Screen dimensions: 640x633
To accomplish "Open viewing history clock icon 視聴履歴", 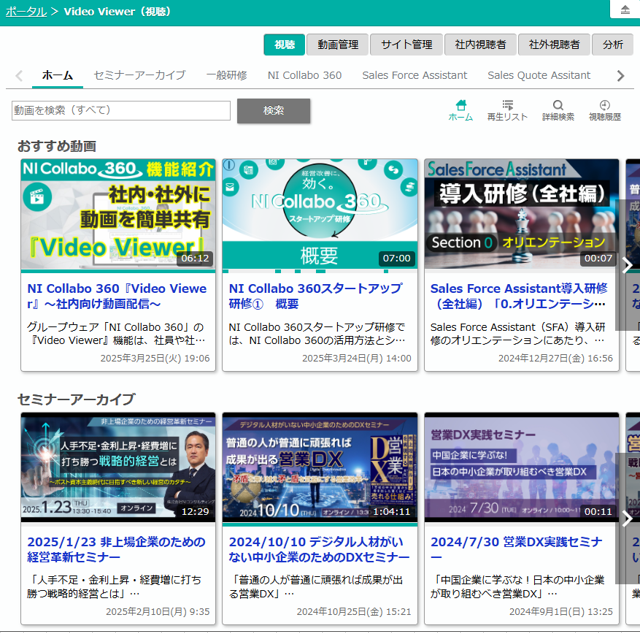I will coord(604,111).
